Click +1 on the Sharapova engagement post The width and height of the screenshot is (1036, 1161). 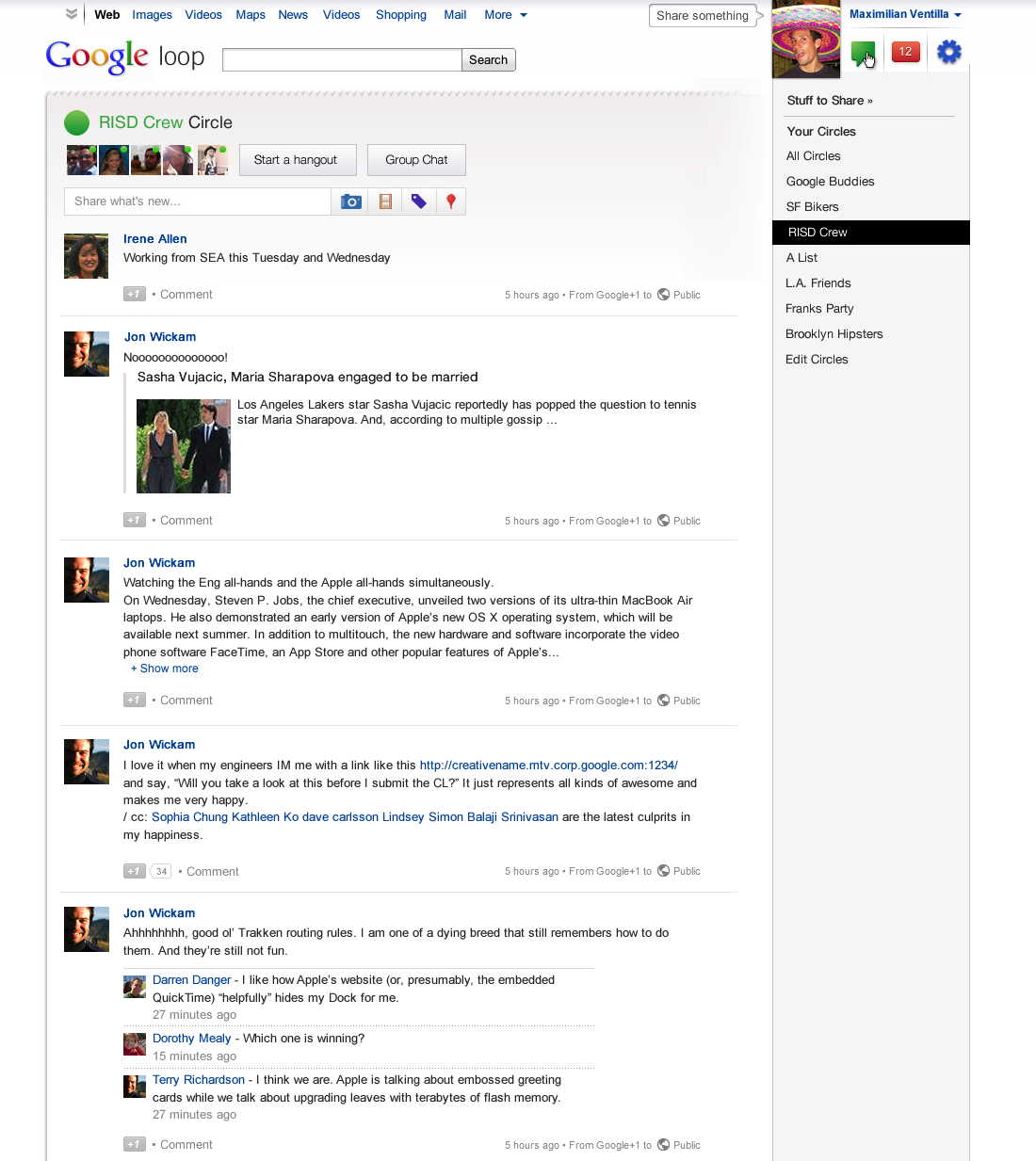(135, 521)
